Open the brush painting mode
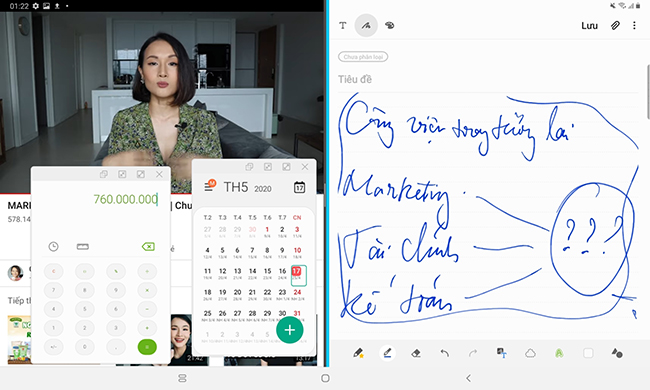Viewport: 650px width, 390px height. 390,25
